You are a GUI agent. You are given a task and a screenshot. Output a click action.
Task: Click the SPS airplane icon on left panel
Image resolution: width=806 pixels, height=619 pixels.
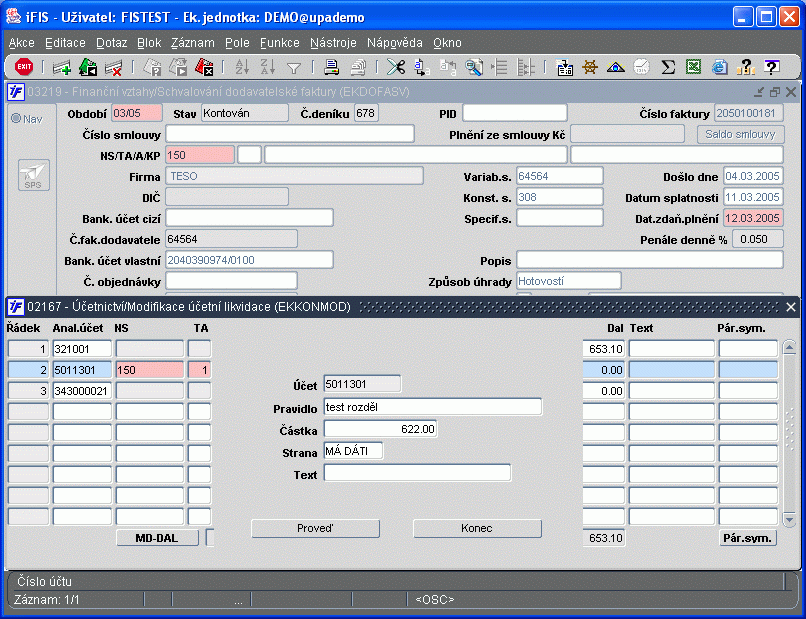33,175
